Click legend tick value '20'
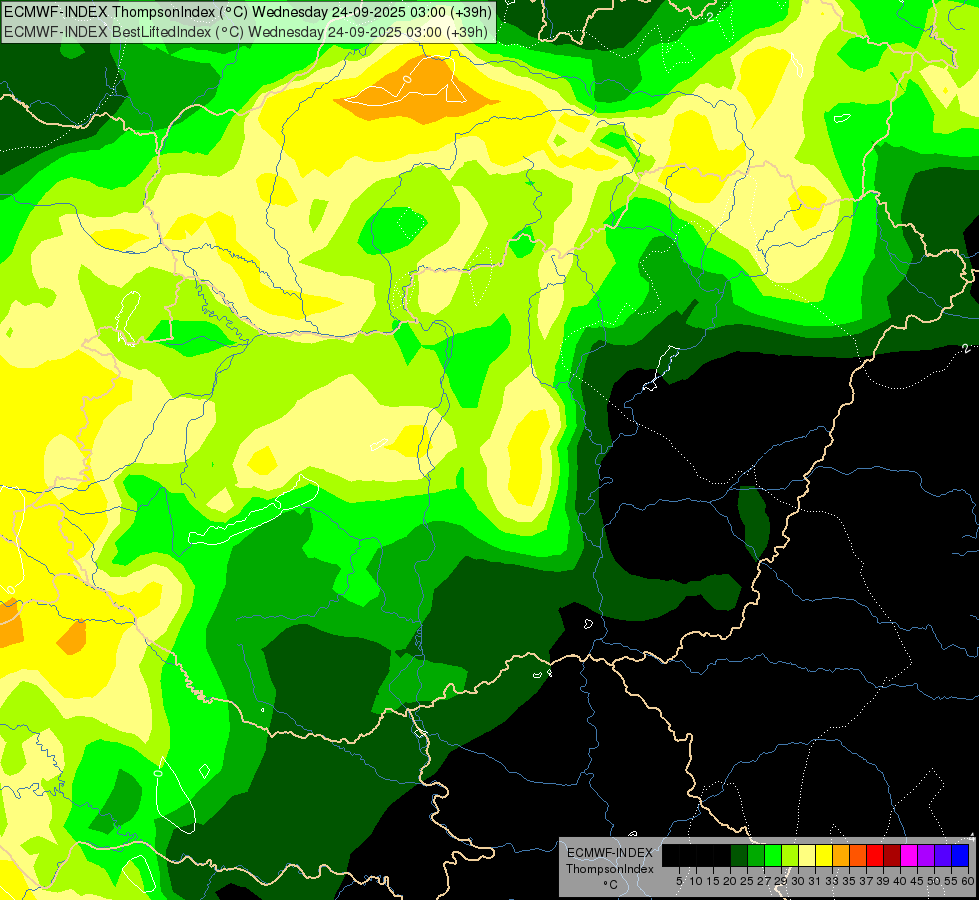 click(x=730, y=881)
